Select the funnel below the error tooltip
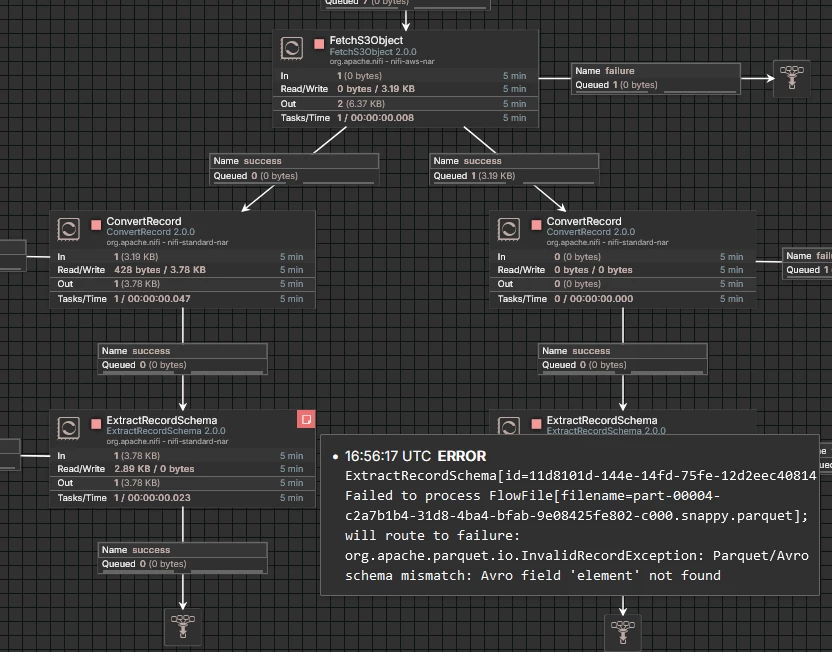 (623, 633)
